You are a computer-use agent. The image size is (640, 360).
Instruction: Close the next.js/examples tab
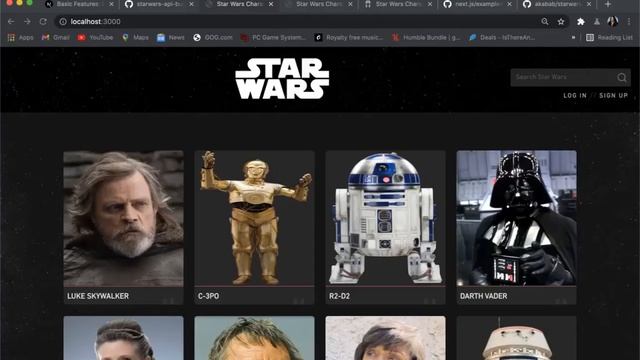509,4
